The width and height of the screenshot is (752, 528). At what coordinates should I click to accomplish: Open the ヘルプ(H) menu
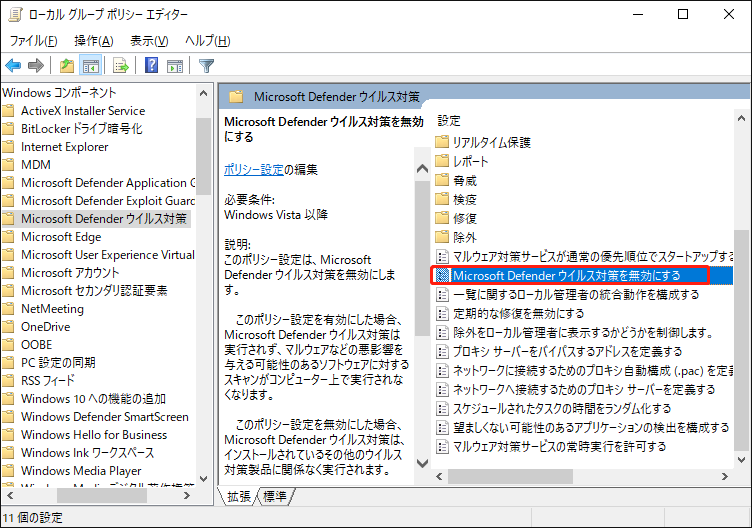click(208, 41)
